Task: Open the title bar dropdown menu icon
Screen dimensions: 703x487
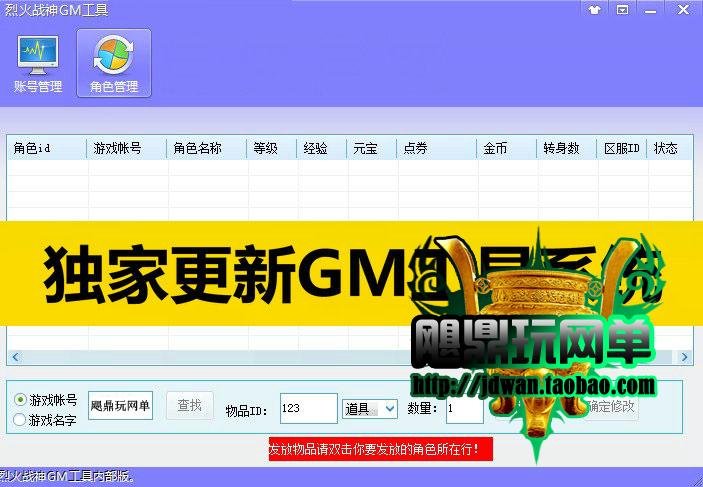Action: (x=622, y=9)
